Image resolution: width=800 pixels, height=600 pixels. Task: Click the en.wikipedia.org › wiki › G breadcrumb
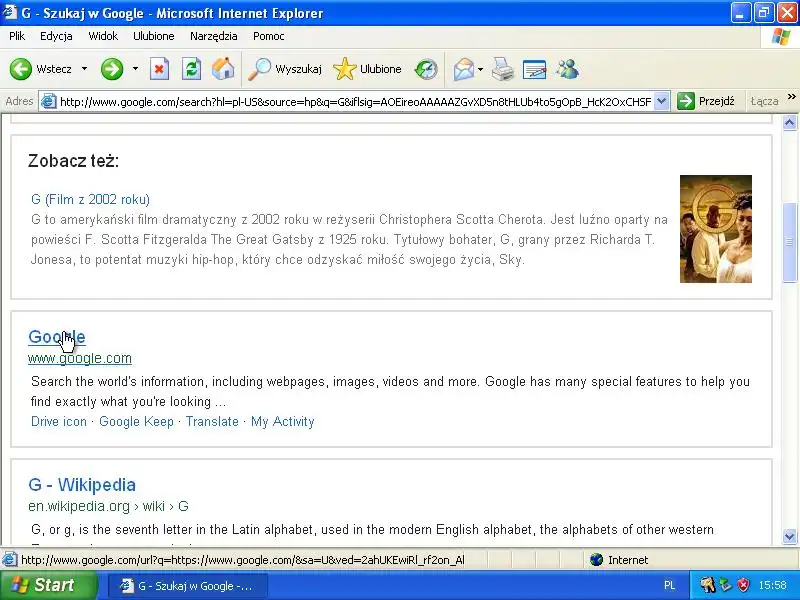[x=108, y=506]
